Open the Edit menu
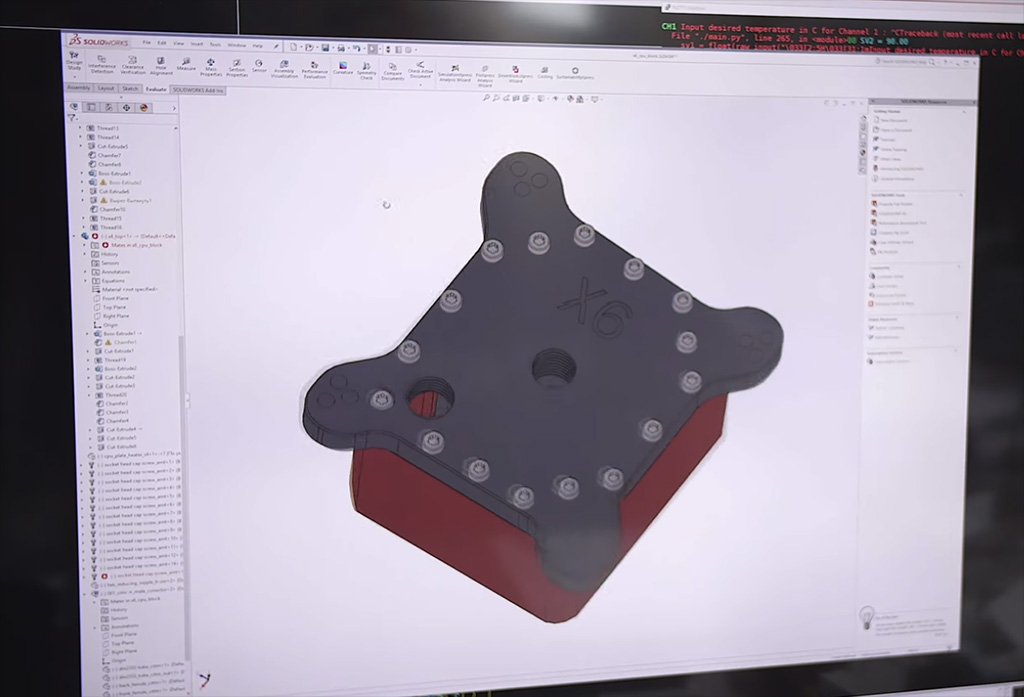 click(x=162, y=43)
